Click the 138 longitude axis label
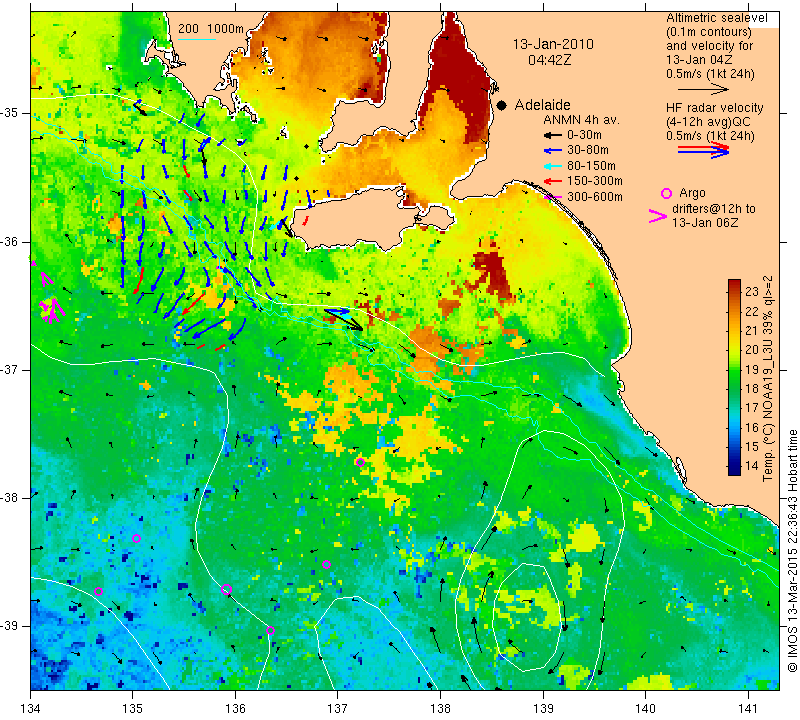This screenshot has height=720, width=800. click(440, 708)
